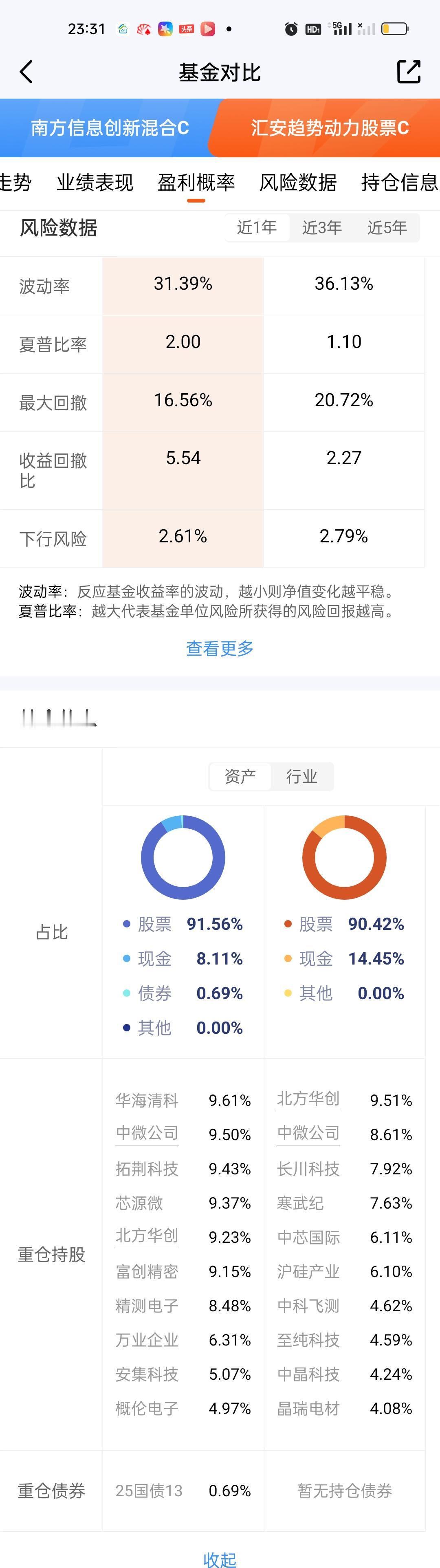This screenshot has width=440, height=1568.
Task: Select the 近1年 period option
Action: click(x=257, y=228)
